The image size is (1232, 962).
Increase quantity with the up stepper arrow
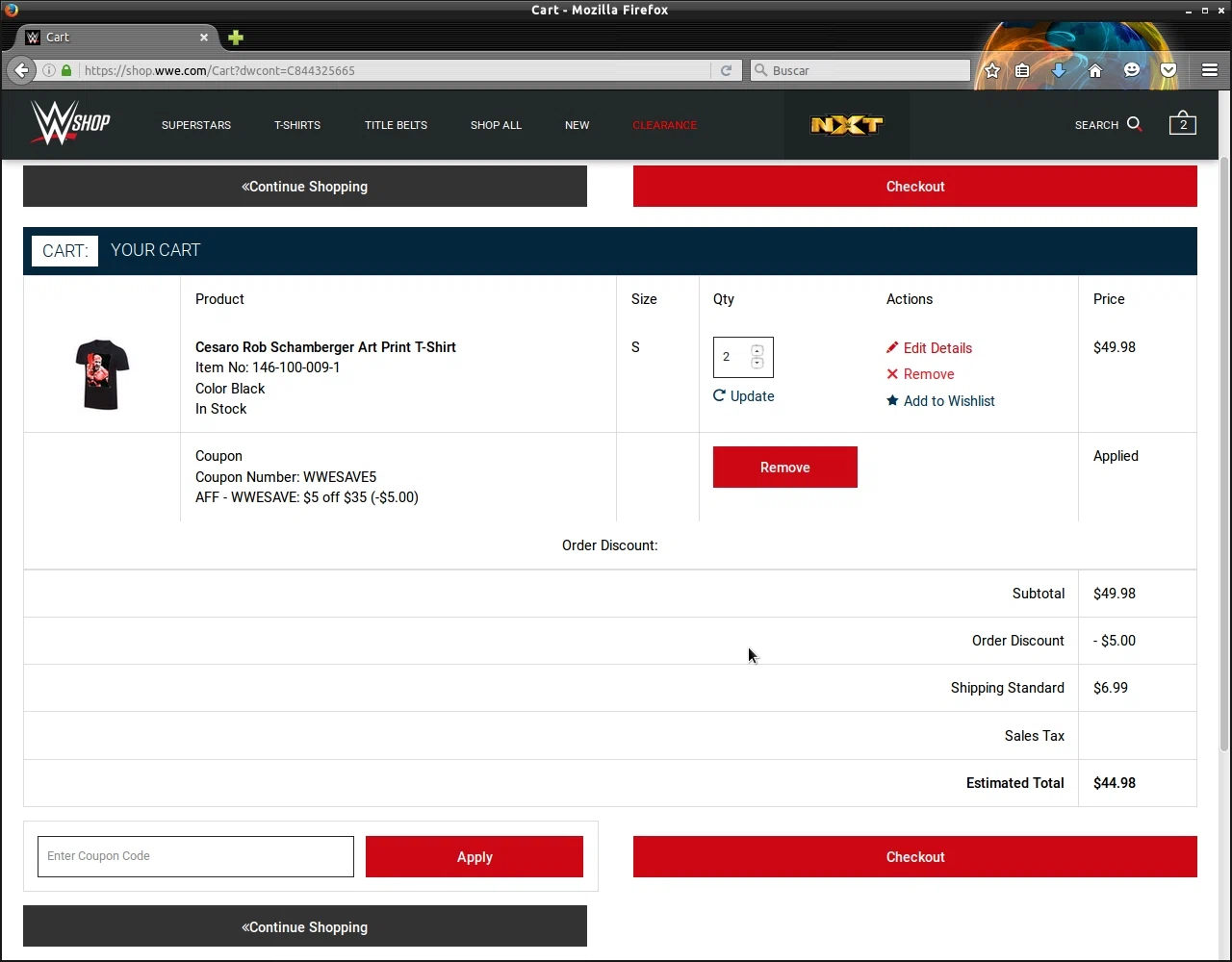pos(757,350)
